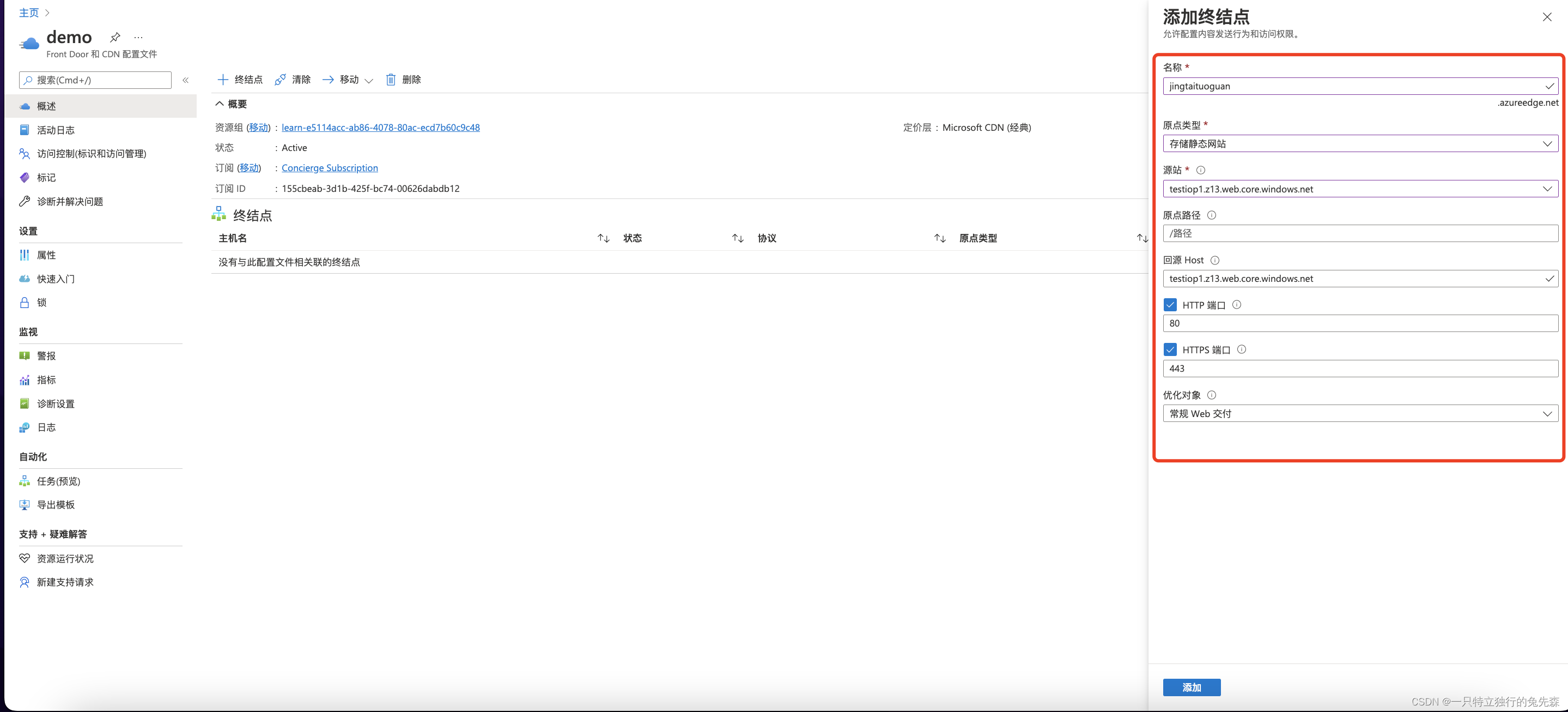The width and height of the screenshot is (1568, 712).
Task: Collapse the 概要 section
Action: (220, 104)
